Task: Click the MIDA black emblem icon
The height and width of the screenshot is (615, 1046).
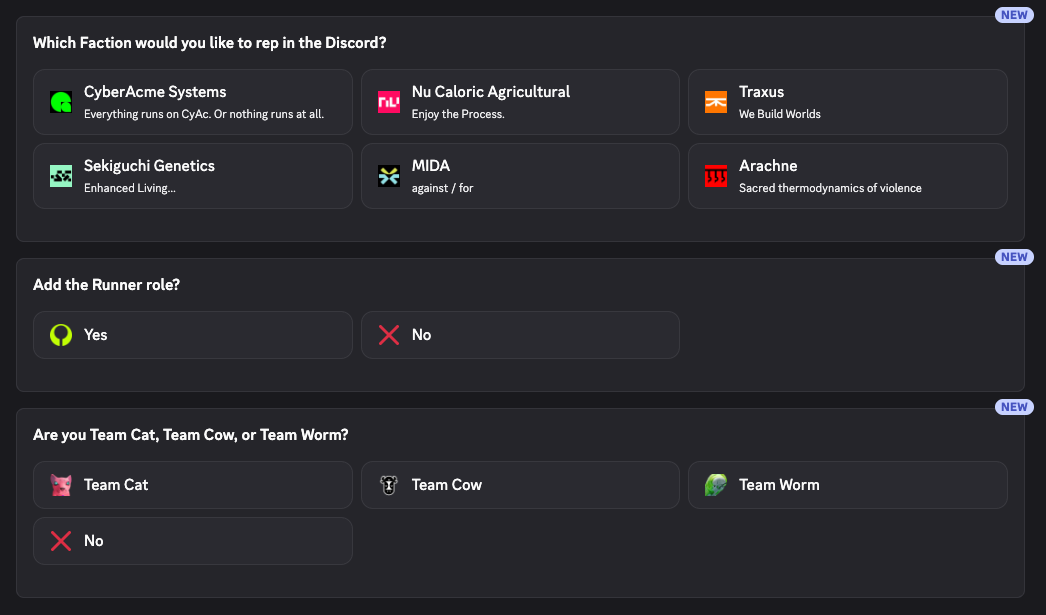Action: click(x=388, y=175)
